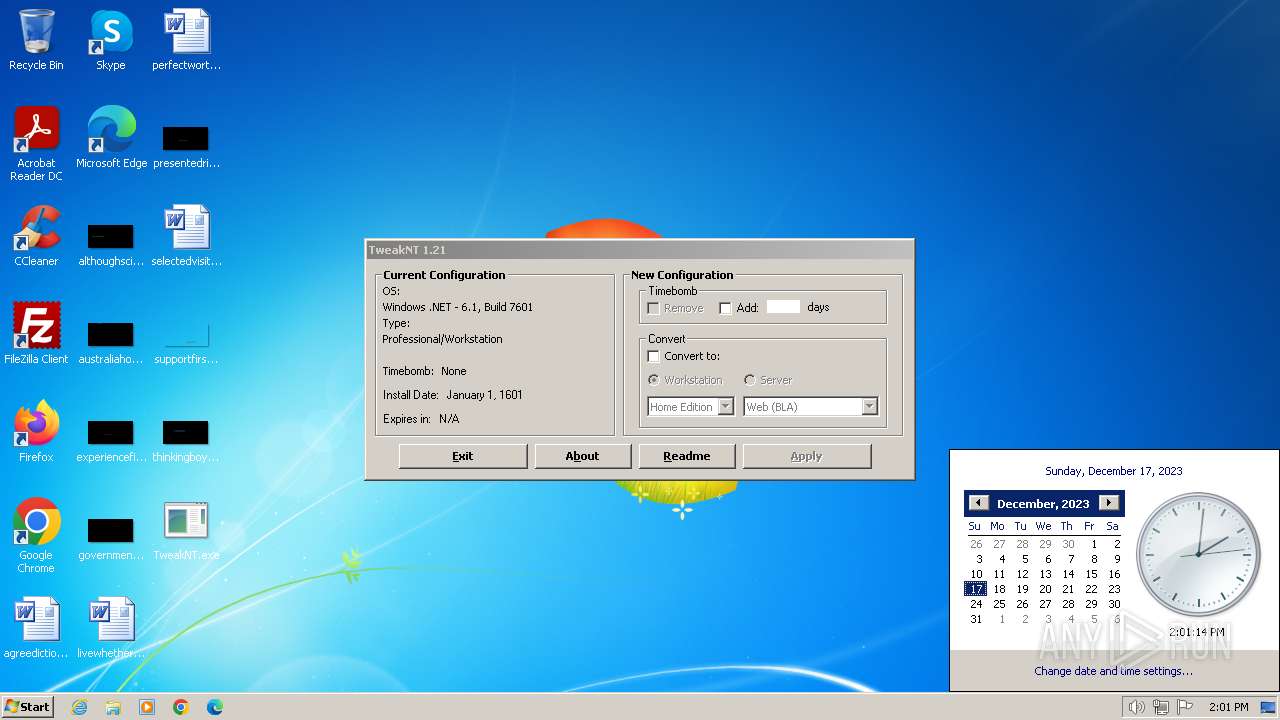Select the Workstation radio button
1280x720 pixels.
654,380
